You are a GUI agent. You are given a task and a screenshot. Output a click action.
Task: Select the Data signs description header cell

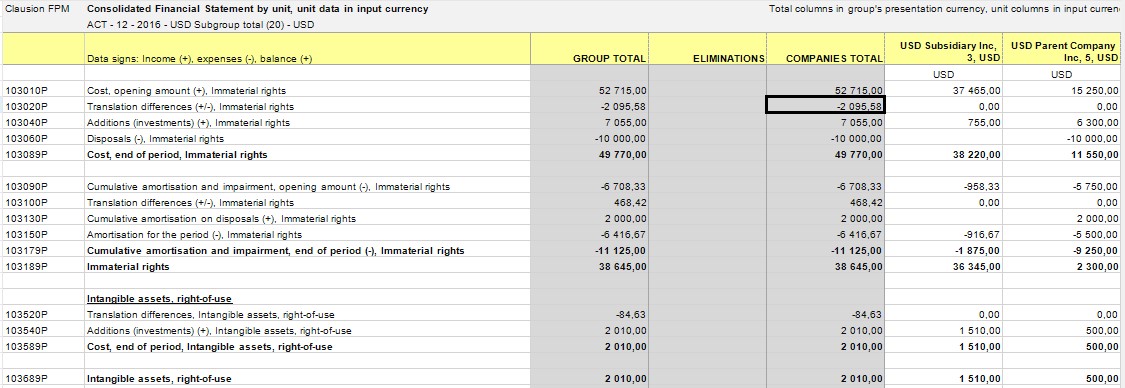pos(199,59)
